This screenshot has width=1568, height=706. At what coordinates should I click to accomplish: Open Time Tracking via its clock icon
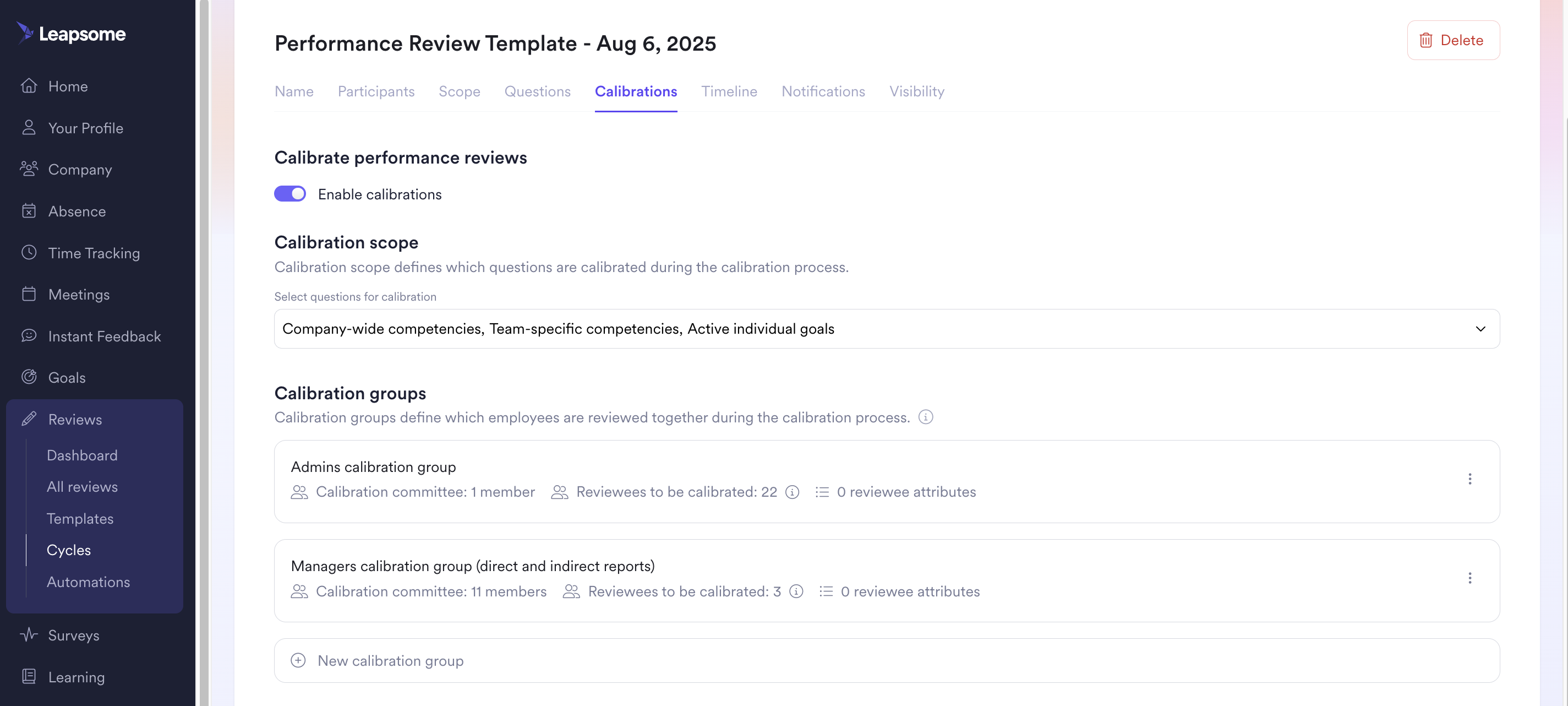pyautogui.click(x=29, y=252)
